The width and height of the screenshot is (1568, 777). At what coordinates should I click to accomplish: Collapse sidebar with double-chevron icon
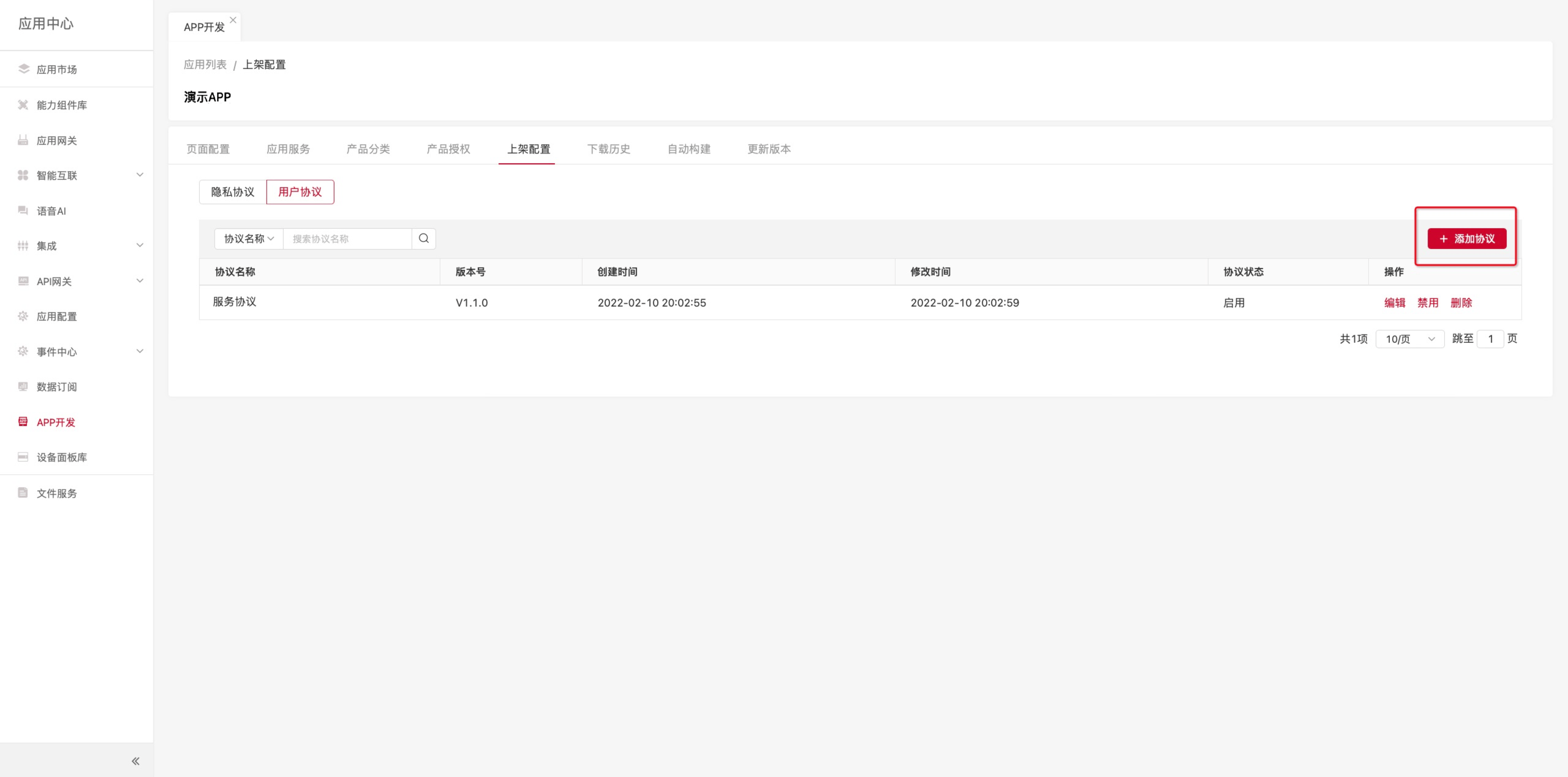135,760
